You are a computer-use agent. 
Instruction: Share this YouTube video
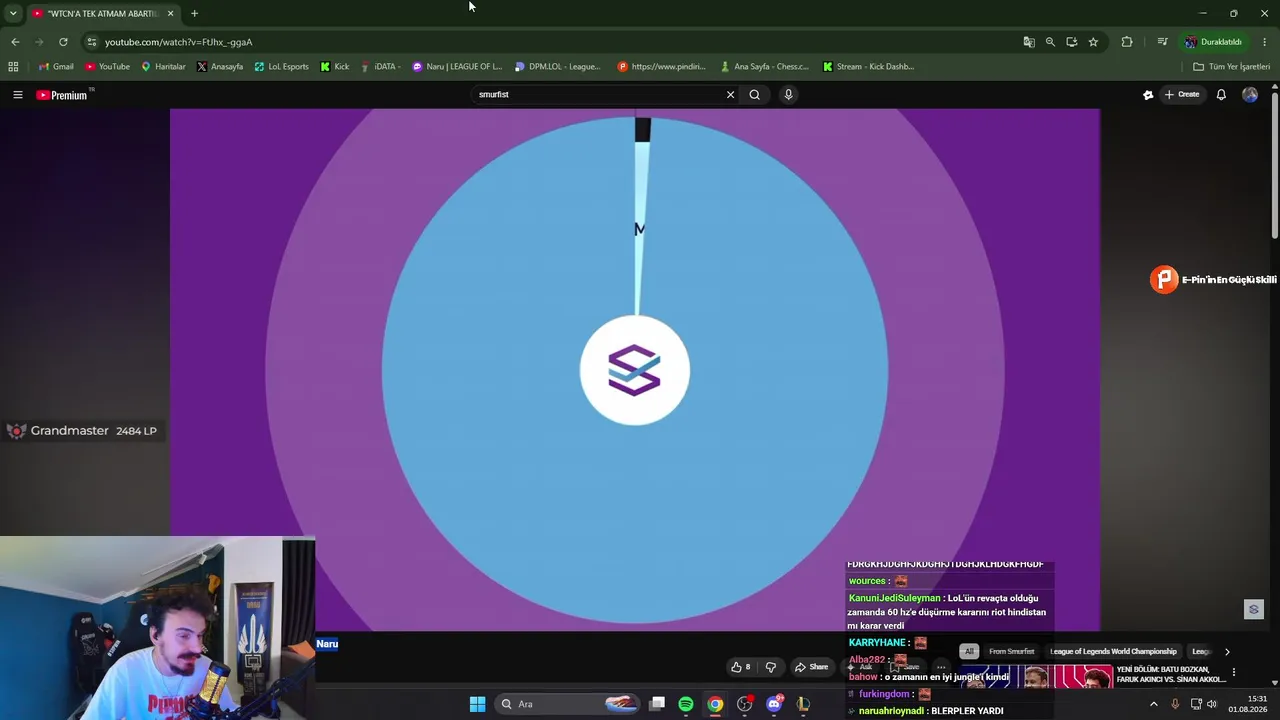coord(811,667)
